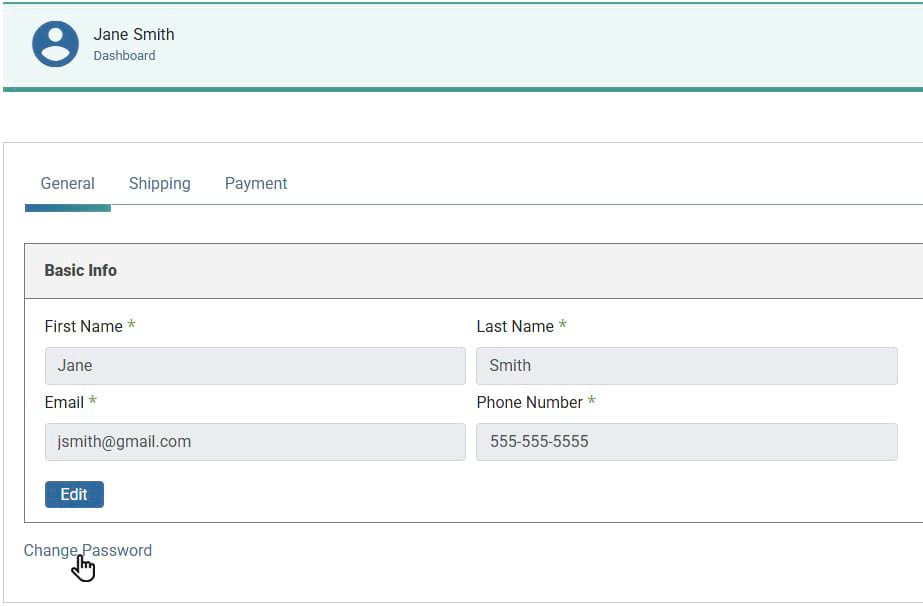This screenshot has height=606, width=923.
Task: Click the Last Name input field
Action: click(688, 365)
